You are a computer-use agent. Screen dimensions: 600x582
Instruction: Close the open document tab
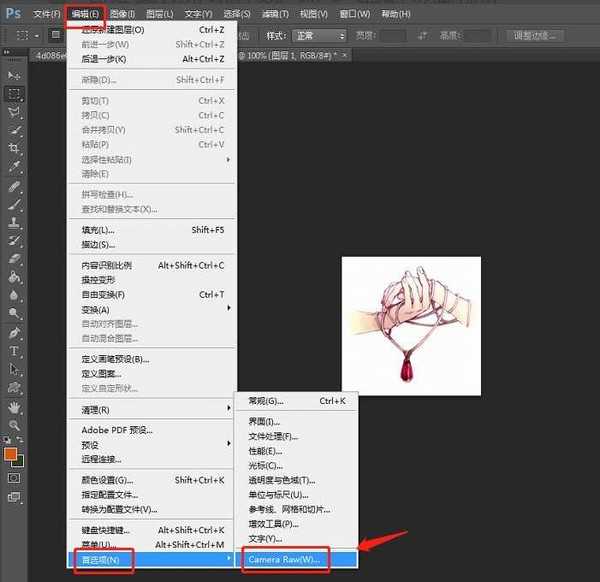coord(346,53)
